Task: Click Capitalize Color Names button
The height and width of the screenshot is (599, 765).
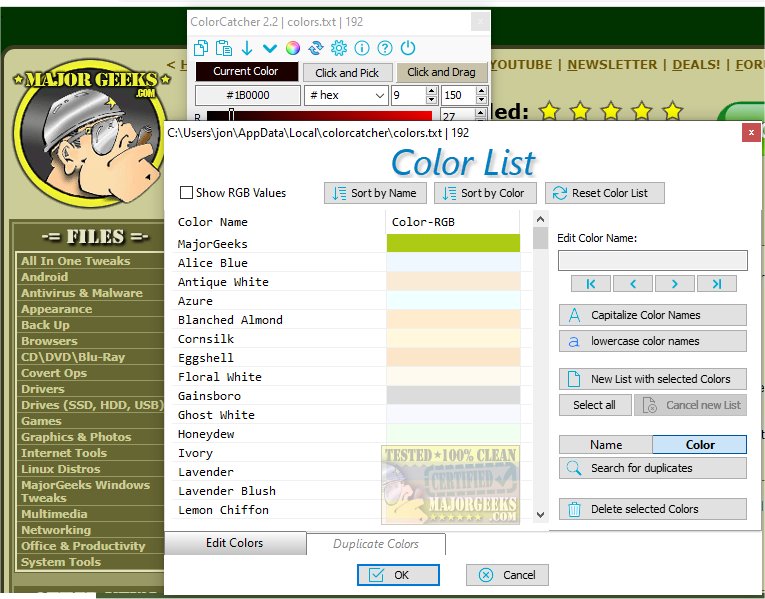Action: [652, 315]
